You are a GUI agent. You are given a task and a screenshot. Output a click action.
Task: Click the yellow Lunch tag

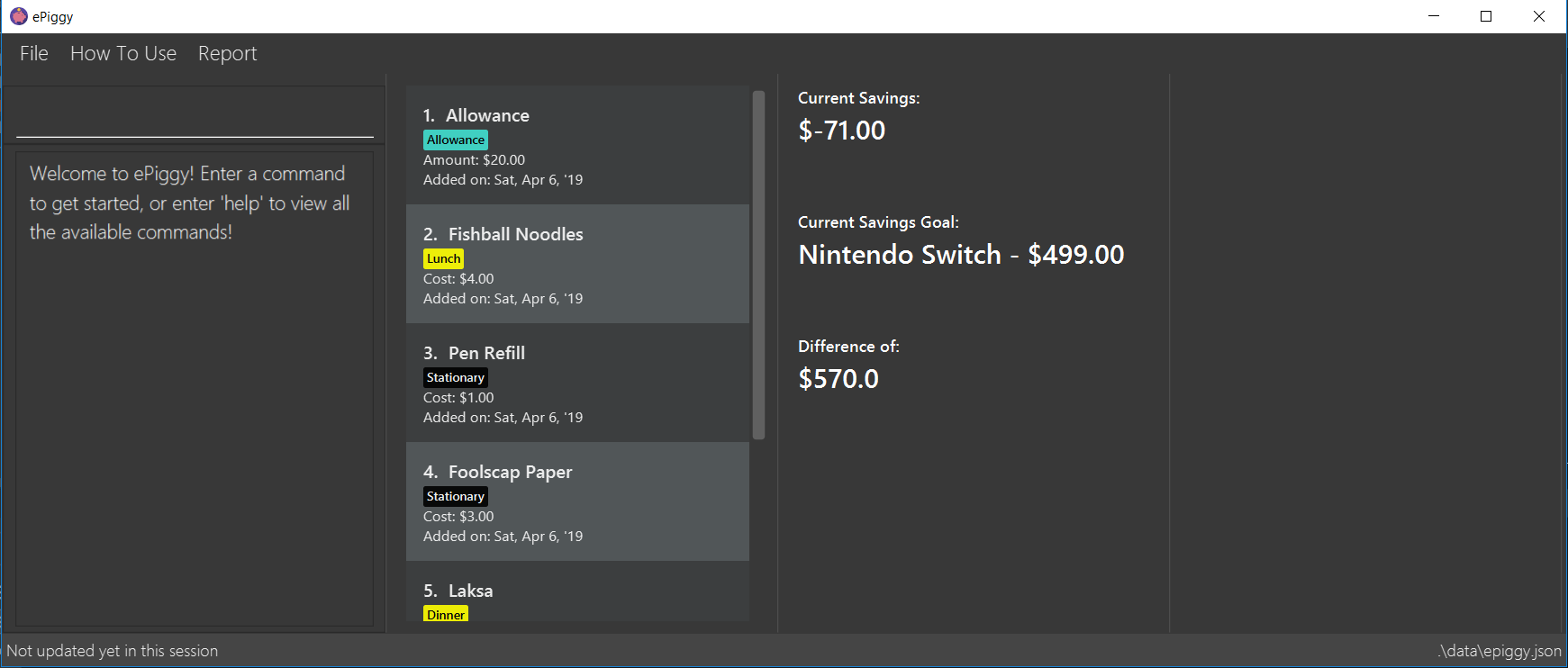pyautogui.click(x=443, y=258)
